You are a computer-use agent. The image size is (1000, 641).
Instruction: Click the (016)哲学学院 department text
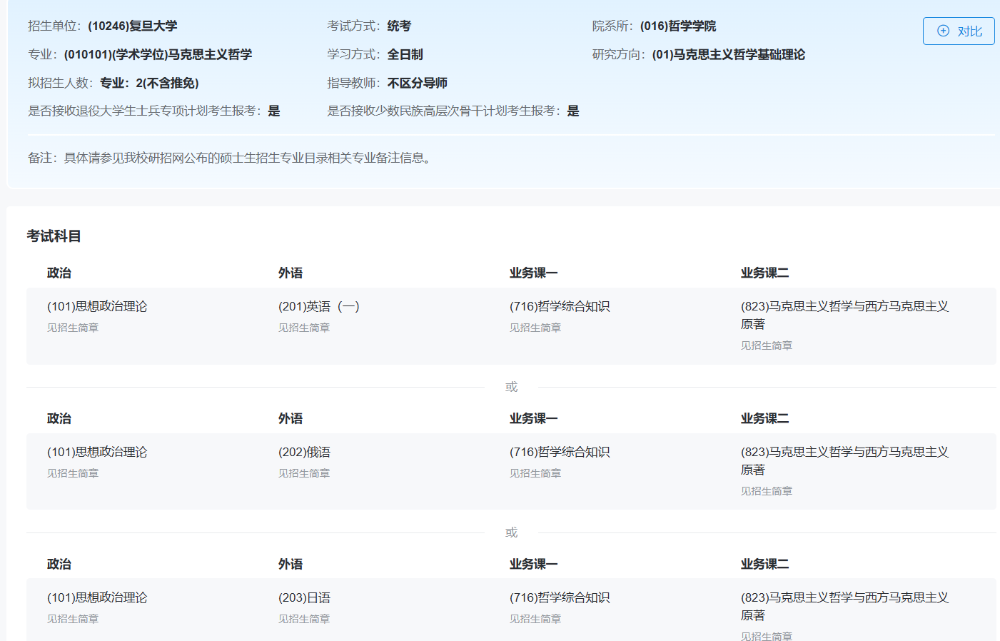pyautogui.click(x=677, y=26)
